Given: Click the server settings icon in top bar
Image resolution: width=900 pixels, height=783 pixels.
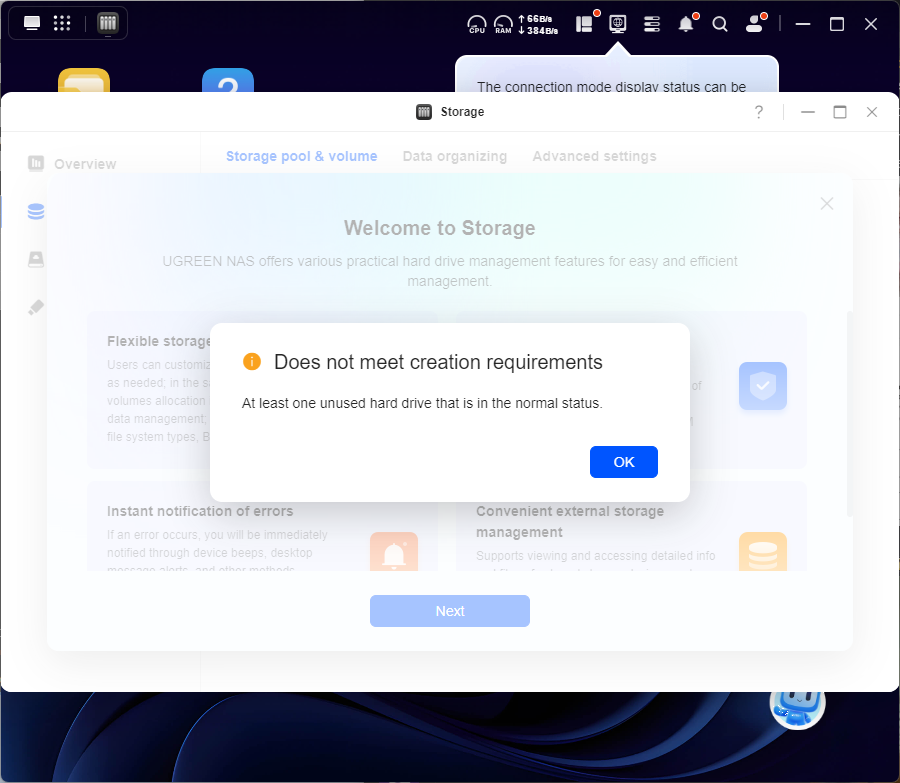Looking at the screenshot, I should click(x=652, y=24).
